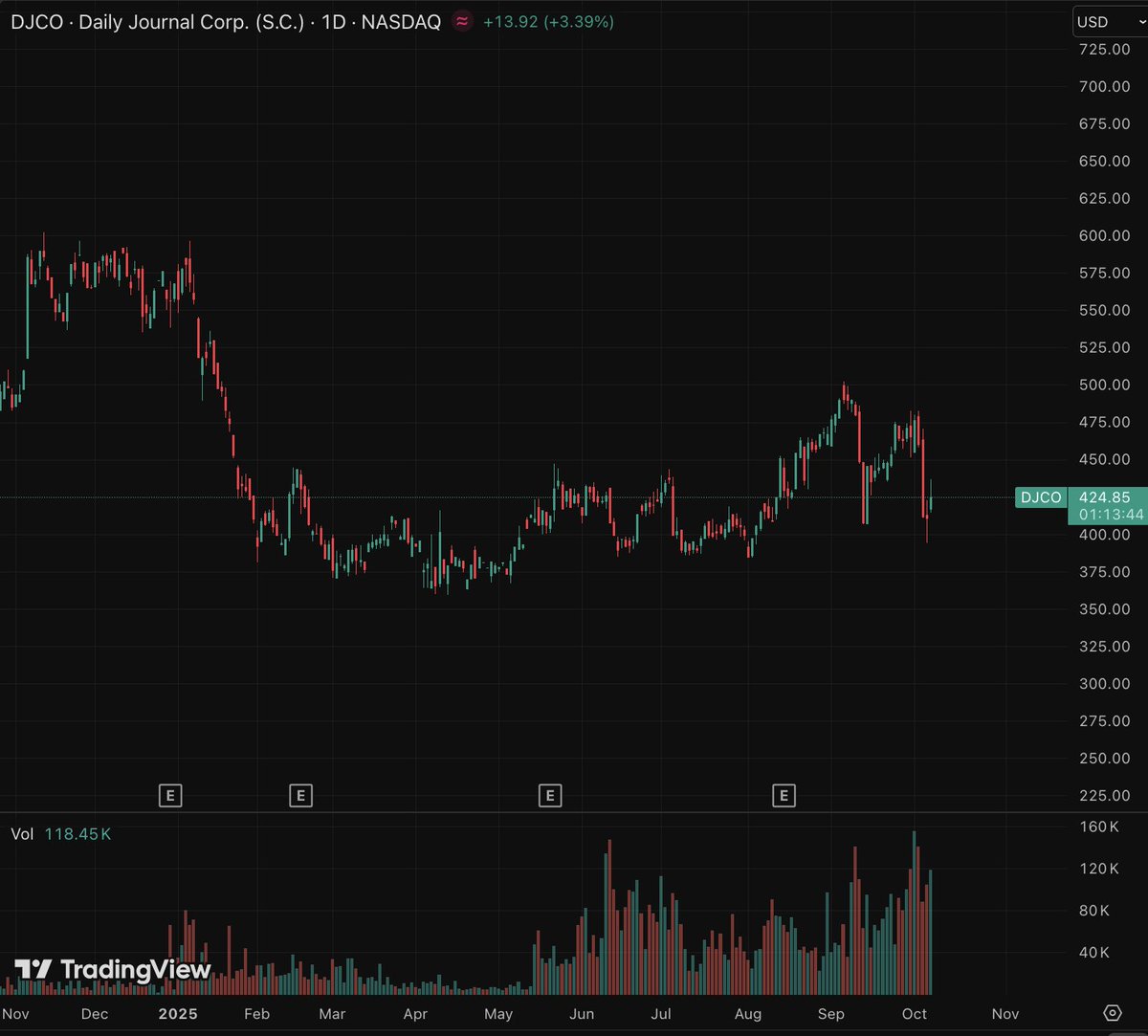Viewport: 1148px width, 1036px height.
Task: Click the Mar label on time axis
Action: coord(332,1014)
